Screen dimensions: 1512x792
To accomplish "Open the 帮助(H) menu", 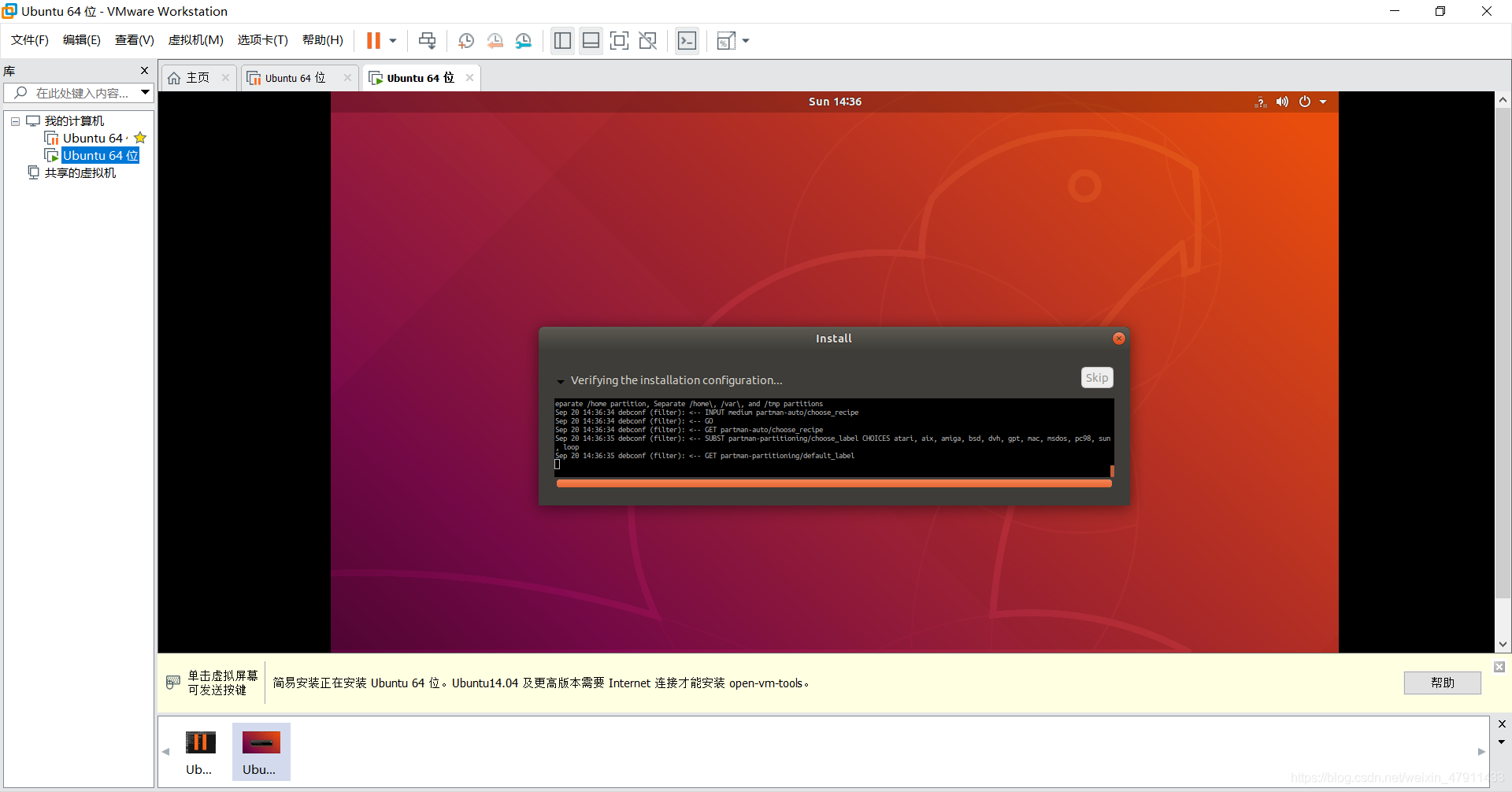I will tap(323, 40).
